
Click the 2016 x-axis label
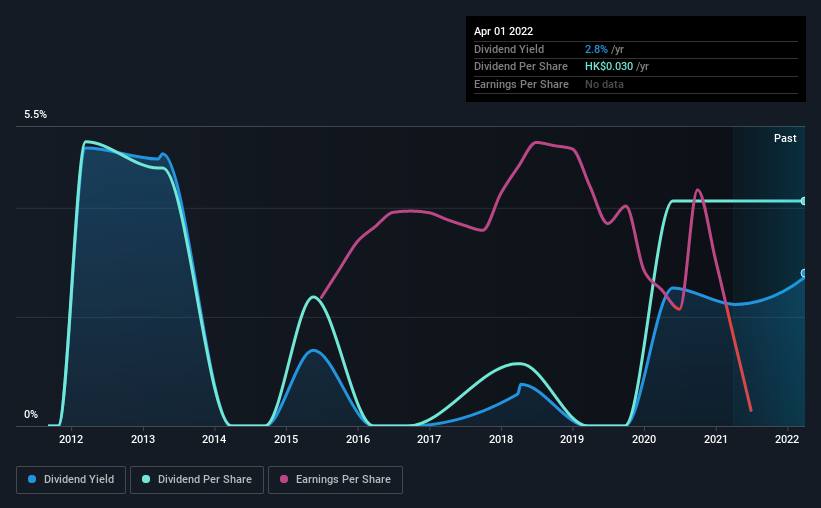click(x=358, y=439)
